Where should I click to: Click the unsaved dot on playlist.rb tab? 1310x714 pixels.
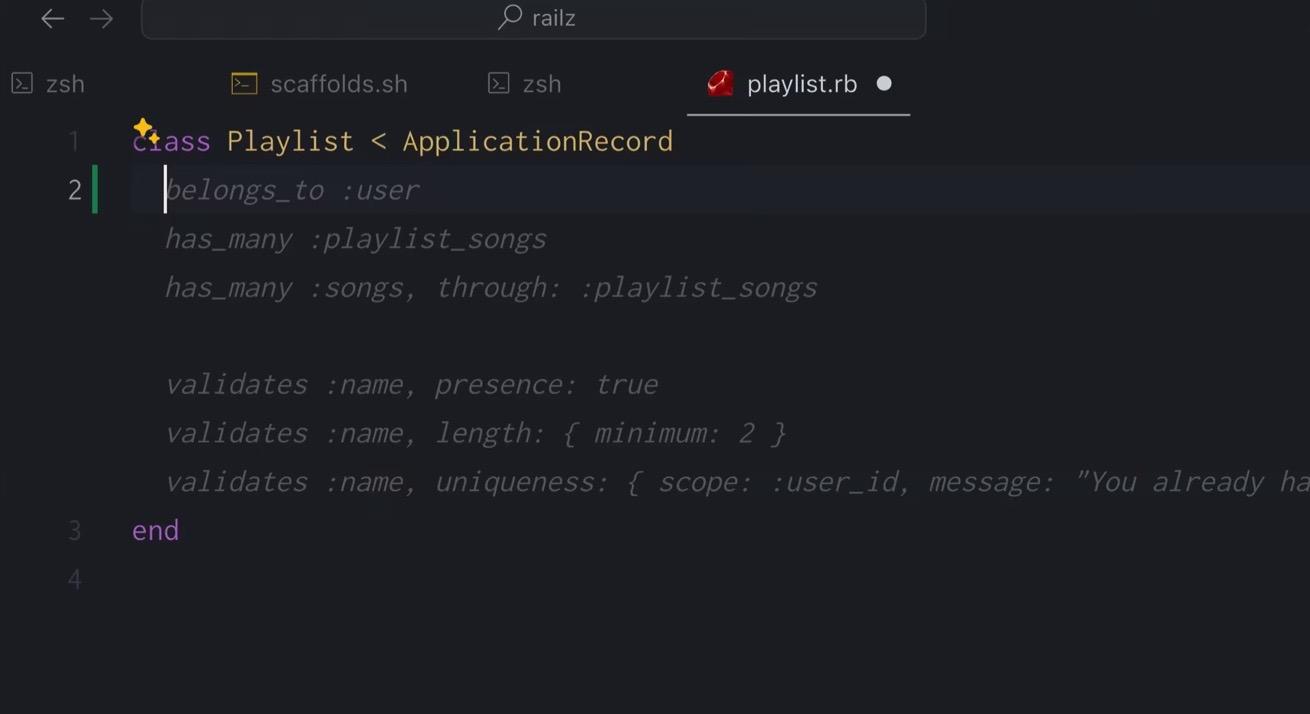pos(884,84)
